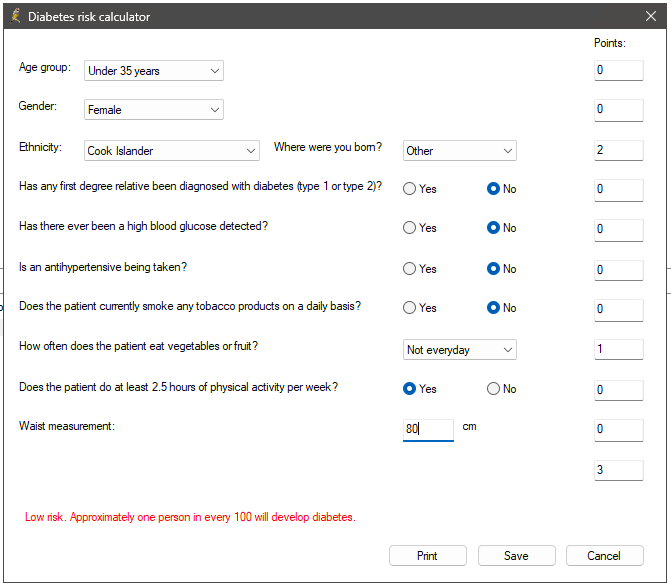The width and height of the screenshot is (671, 588).
Task: Click the 'Waist measurement:' label
Action: [x=67, y=426]
